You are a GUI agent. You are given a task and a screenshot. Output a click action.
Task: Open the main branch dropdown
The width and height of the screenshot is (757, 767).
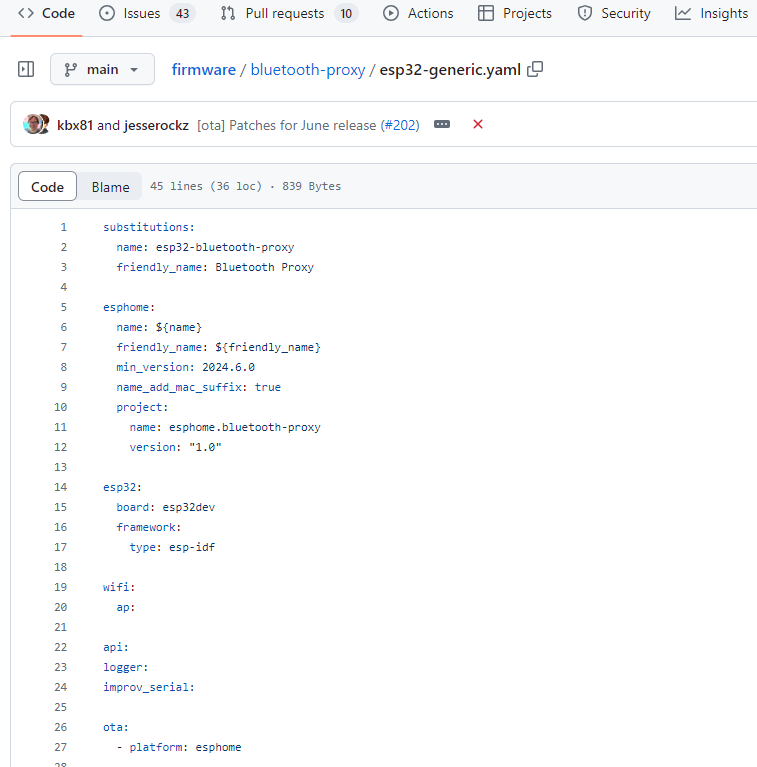tap(102, 69)
